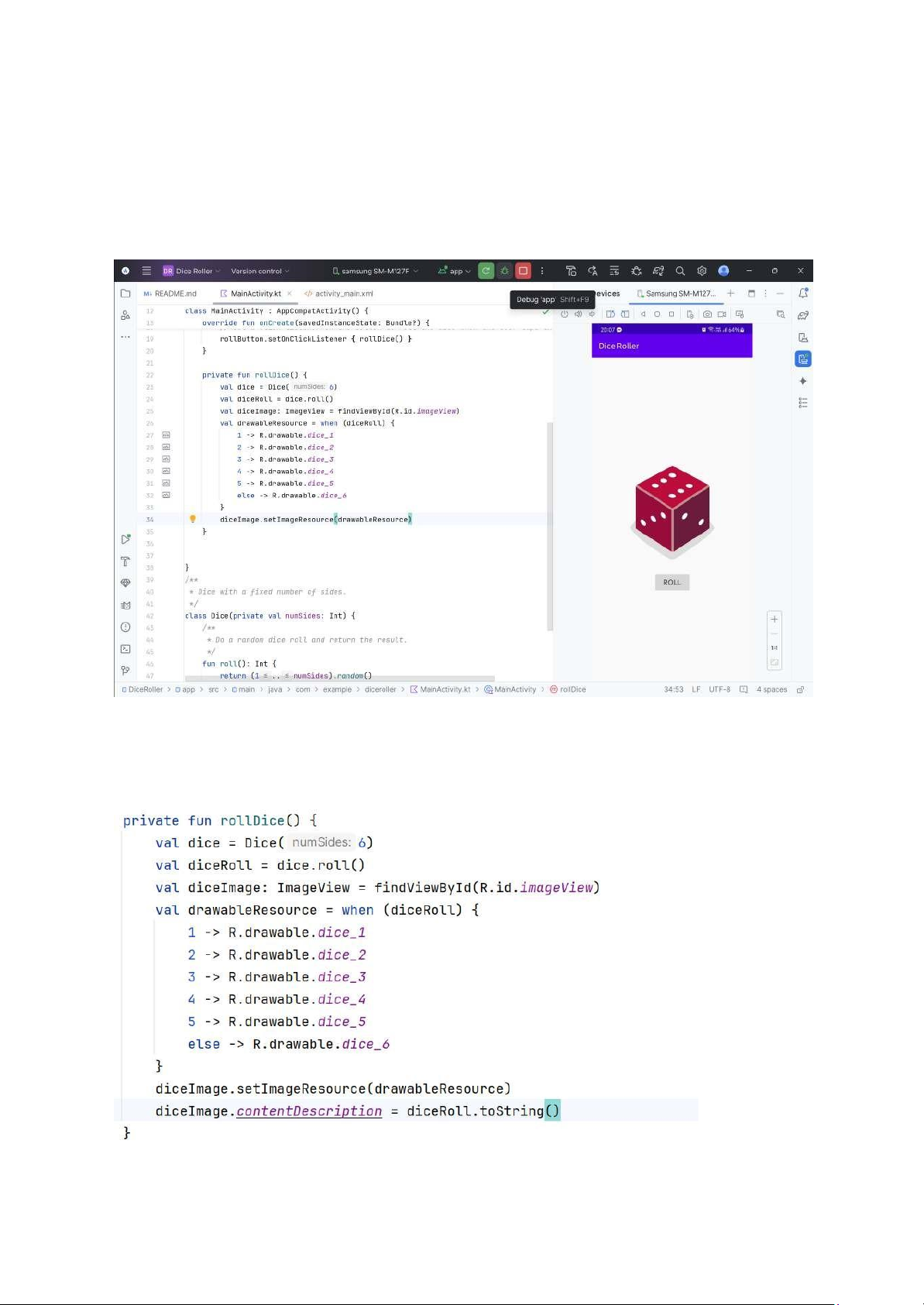This screenshot has width=924, height=1305.
Task: Toggle the read-only lock in status bar
Action: click(x=801, y=689)
